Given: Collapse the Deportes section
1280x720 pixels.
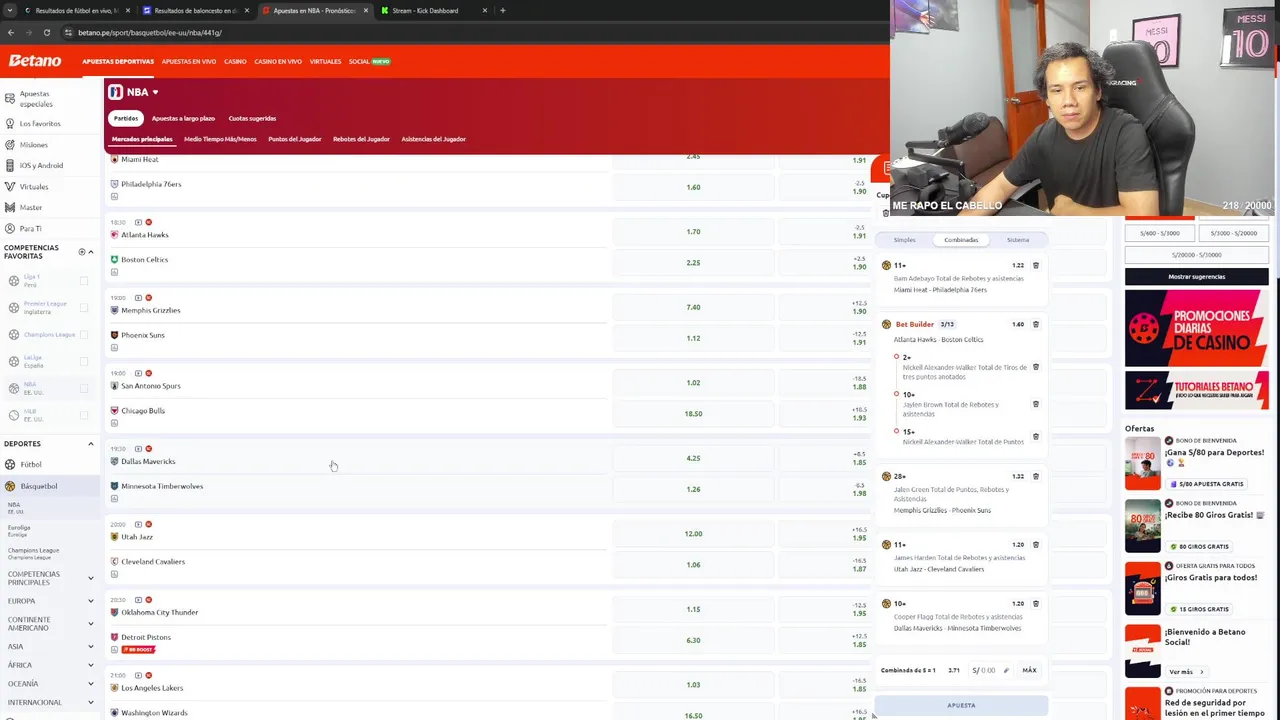Looking at the screenshot, I should tap(91, 444).
